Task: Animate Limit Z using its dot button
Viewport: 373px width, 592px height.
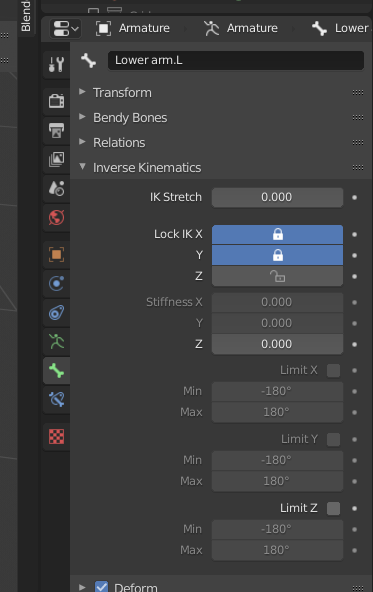Action: coord(355,509)
